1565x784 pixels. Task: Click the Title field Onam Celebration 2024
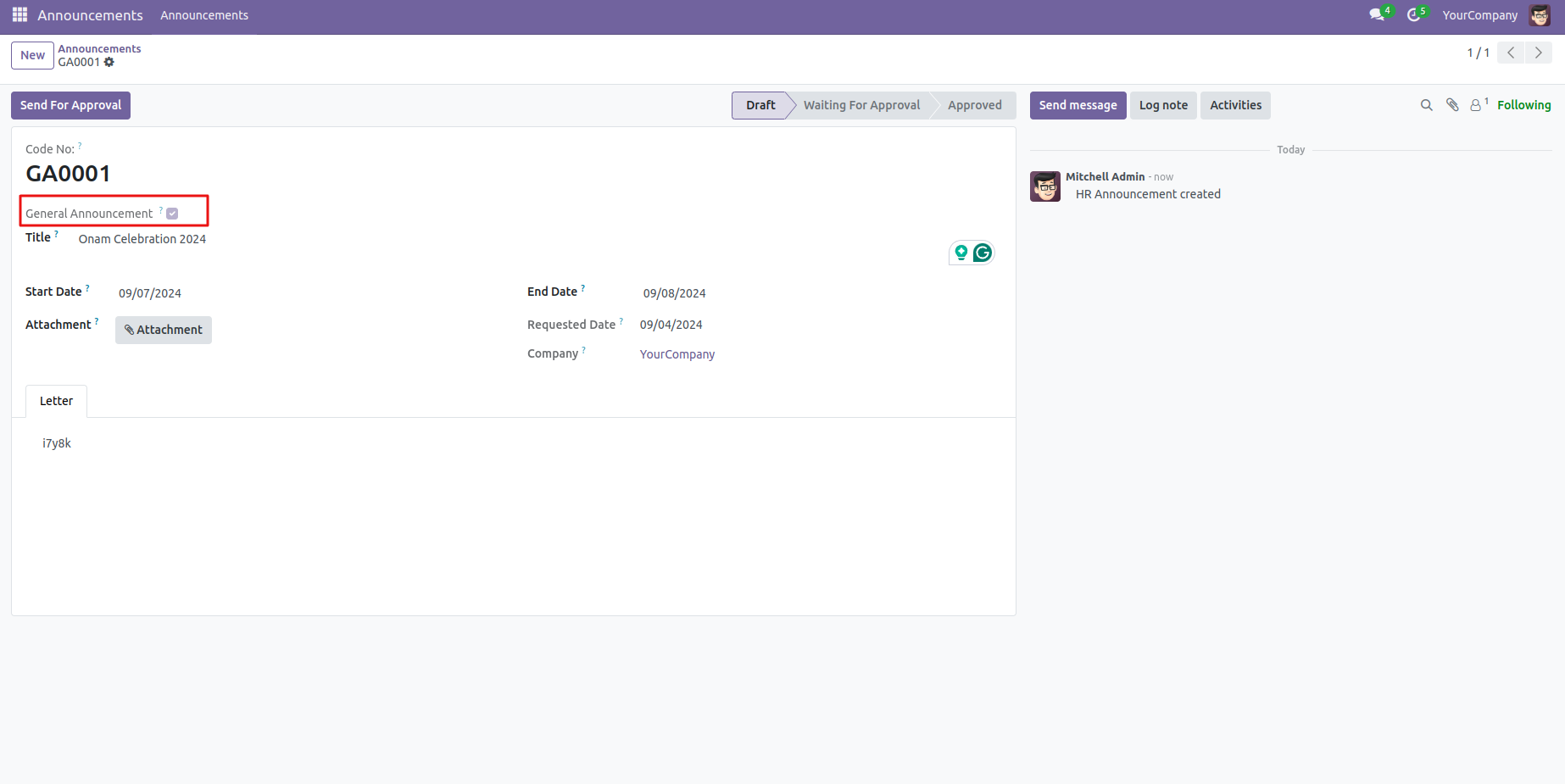tap(142, 239)
